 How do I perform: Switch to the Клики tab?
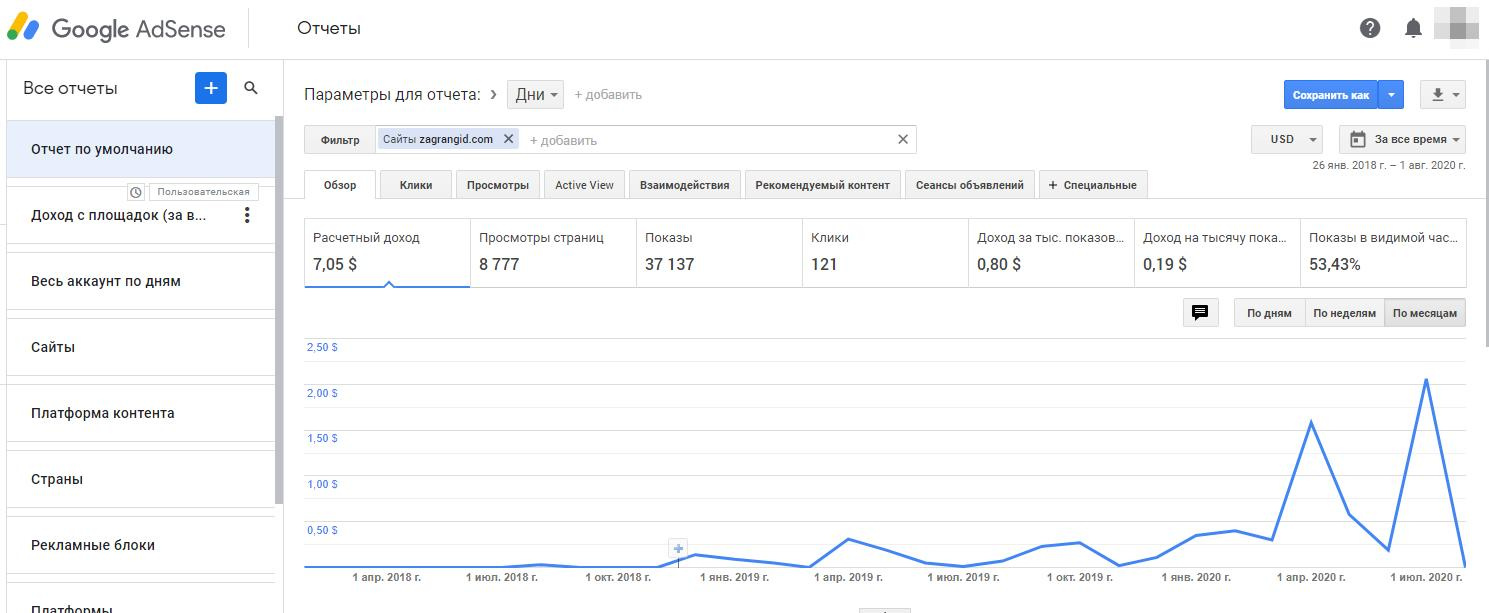pyautogui.click(x=416, y=185)
